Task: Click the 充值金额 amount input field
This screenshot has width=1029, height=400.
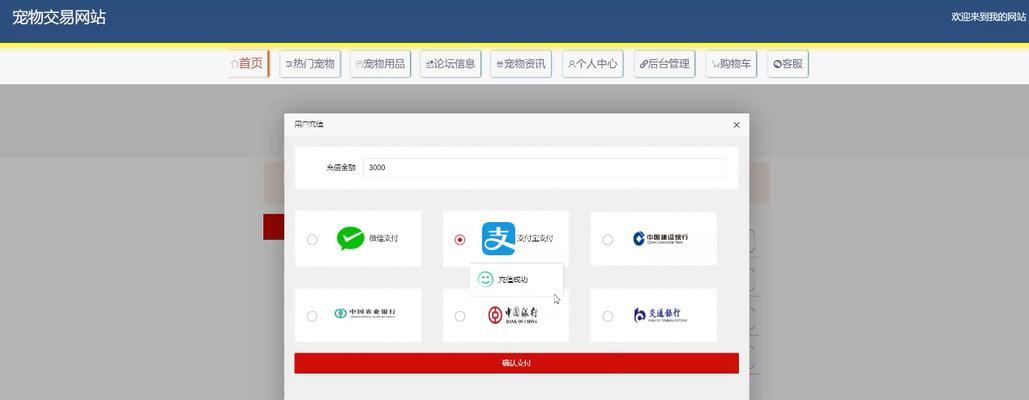Action: tap(545, 168)
